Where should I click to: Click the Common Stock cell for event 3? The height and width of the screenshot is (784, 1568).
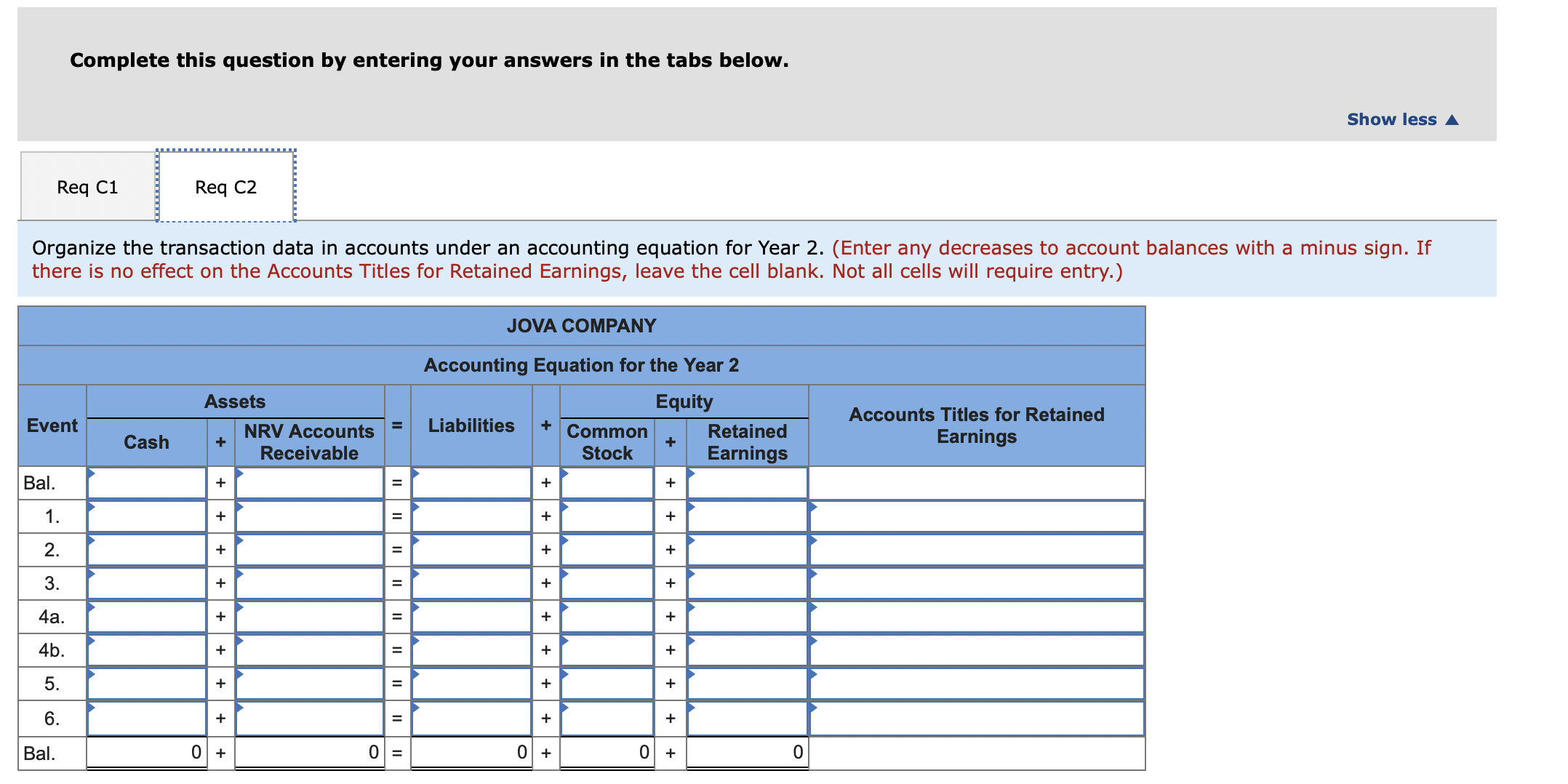pyautogui.click(x=607, y=583)
